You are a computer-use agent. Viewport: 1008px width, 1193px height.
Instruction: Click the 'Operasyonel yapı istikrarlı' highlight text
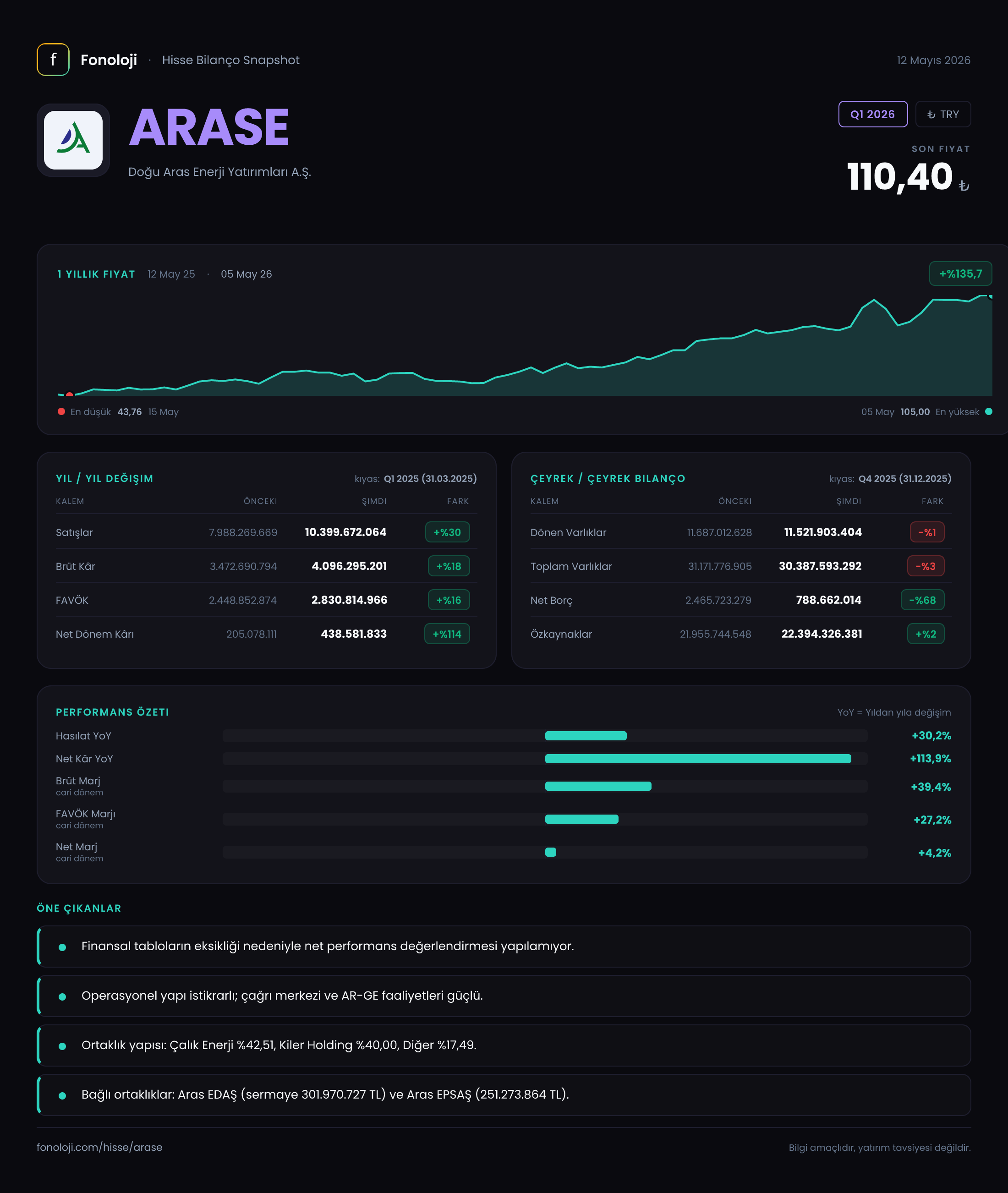click(282, 996)
